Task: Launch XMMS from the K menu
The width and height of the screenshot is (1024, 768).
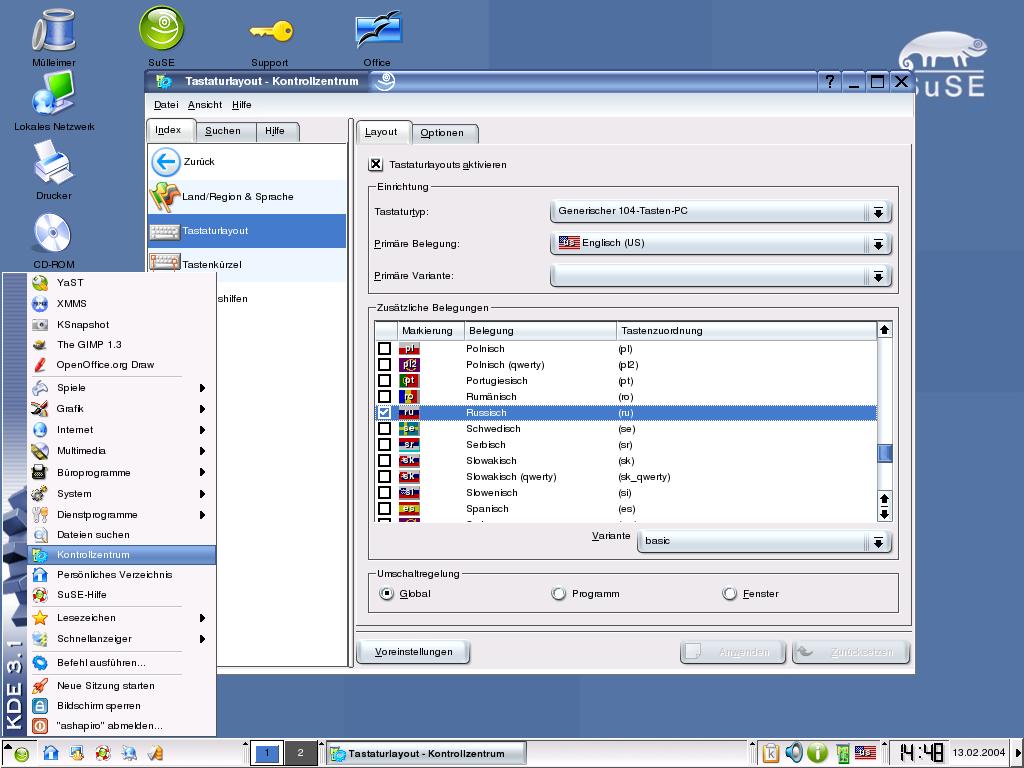Action: coord(121,304)
